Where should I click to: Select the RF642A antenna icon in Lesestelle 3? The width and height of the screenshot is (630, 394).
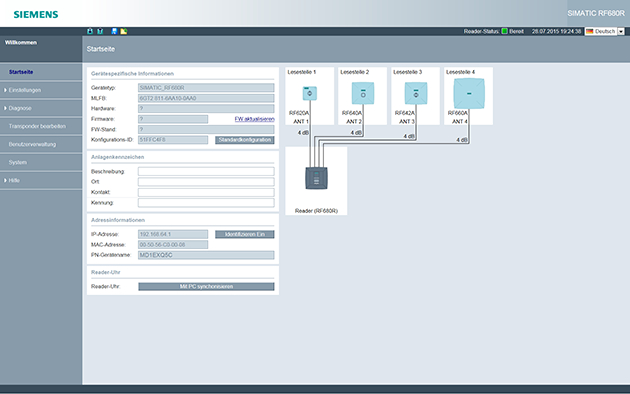coord(416,93)
